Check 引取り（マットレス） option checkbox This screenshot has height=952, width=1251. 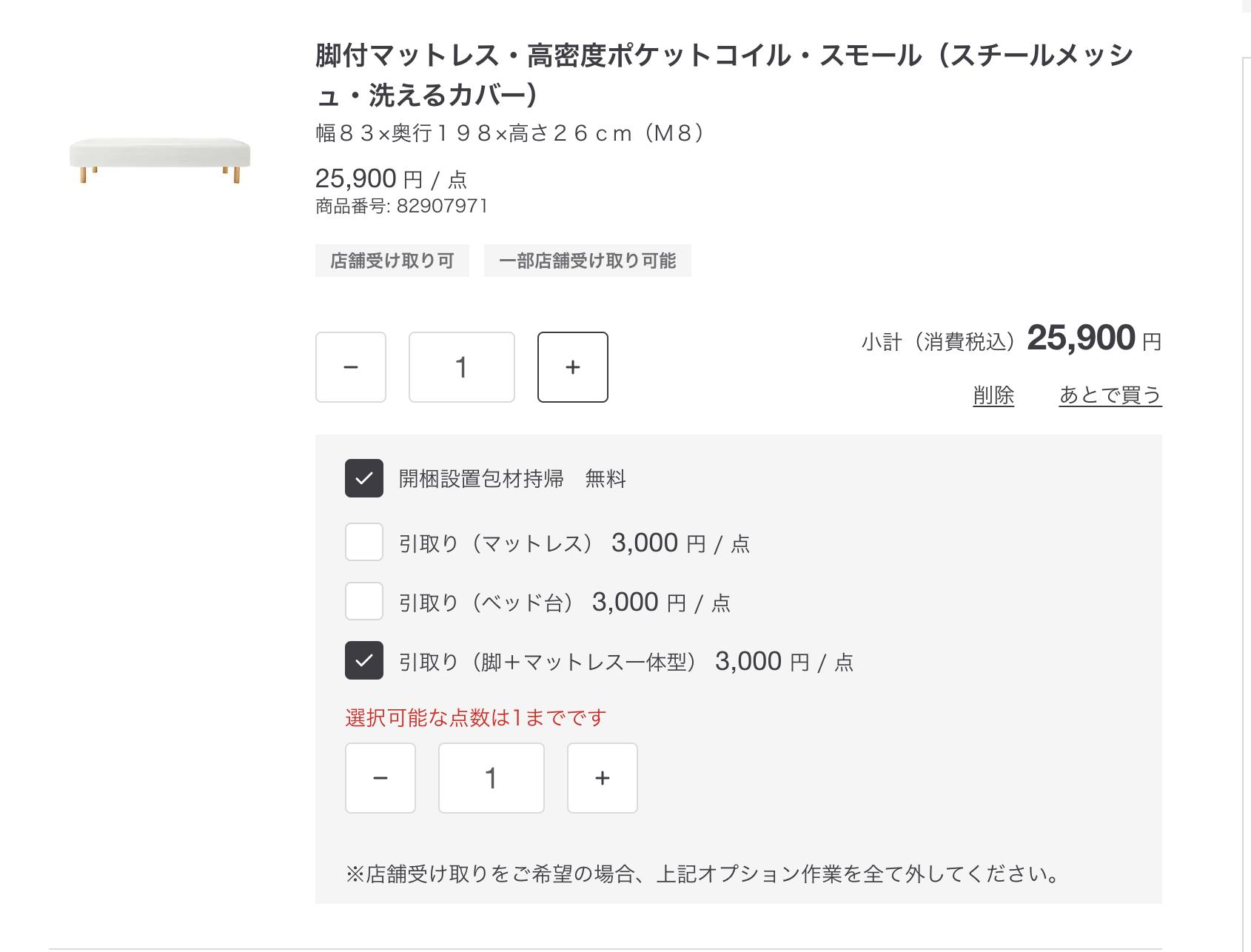(364, 542)
